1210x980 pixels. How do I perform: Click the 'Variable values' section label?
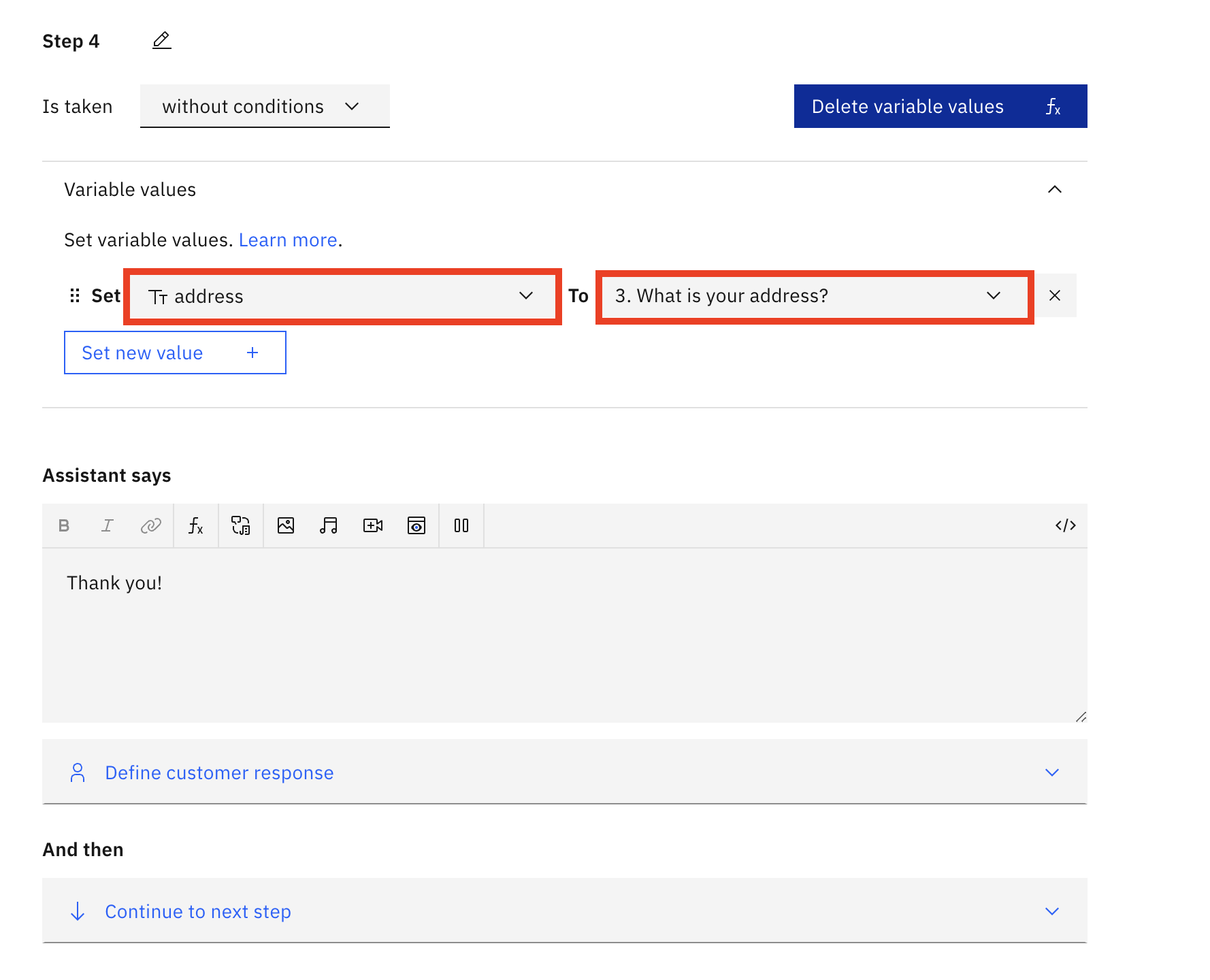click(x=130, y=190)
